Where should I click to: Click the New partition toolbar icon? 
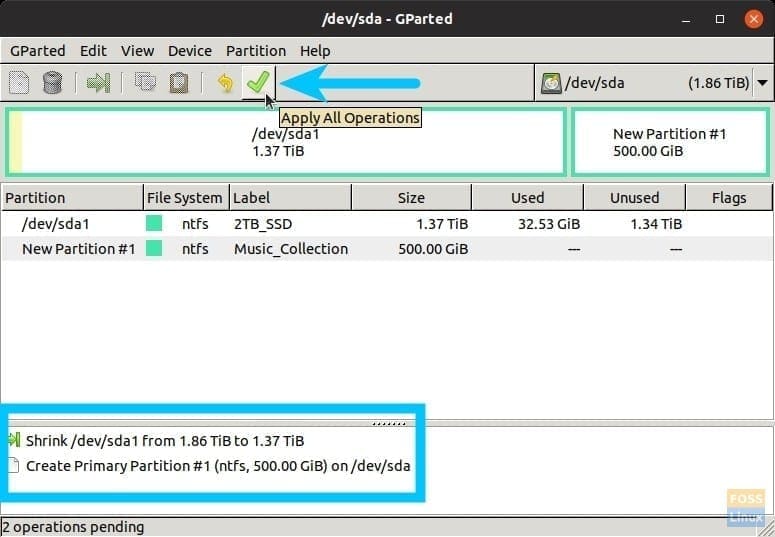click(x=19, y=83)
